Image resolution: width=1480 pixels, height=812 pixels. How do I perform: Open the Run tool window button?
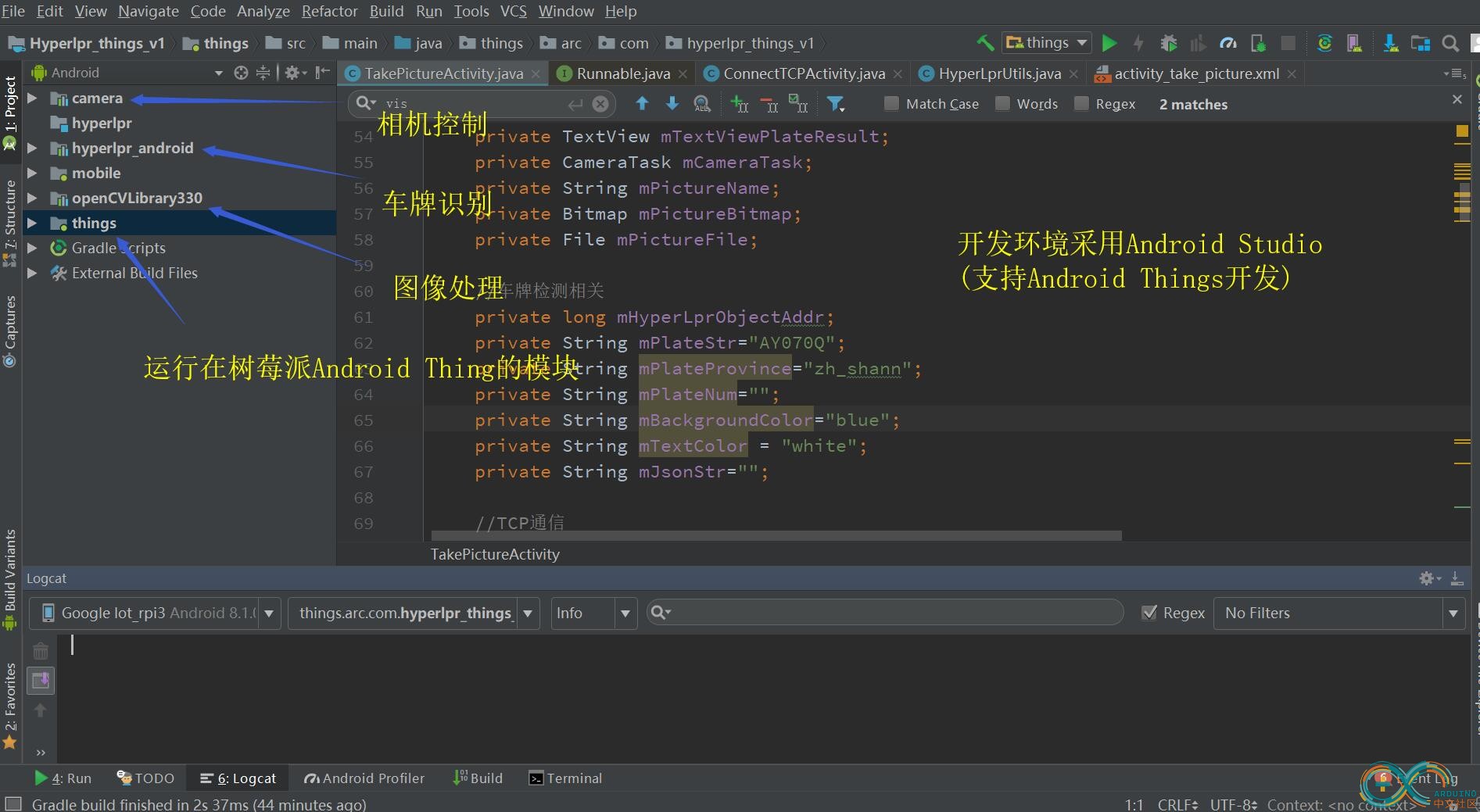[x=63, y=778]
